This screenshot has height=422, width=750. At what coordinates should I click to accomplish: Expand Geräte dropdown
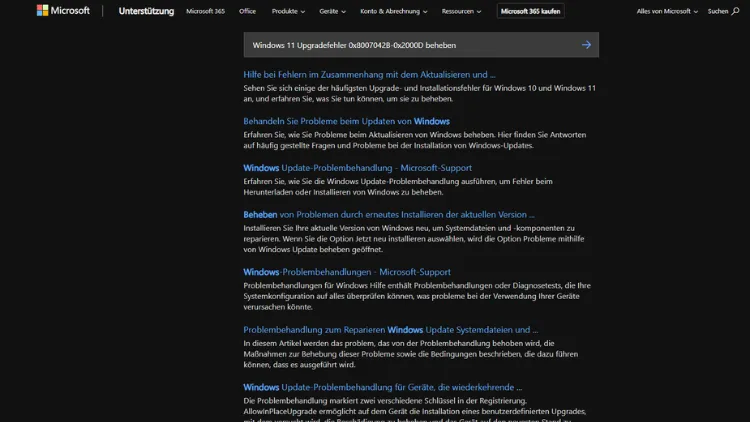coord(332,11)
